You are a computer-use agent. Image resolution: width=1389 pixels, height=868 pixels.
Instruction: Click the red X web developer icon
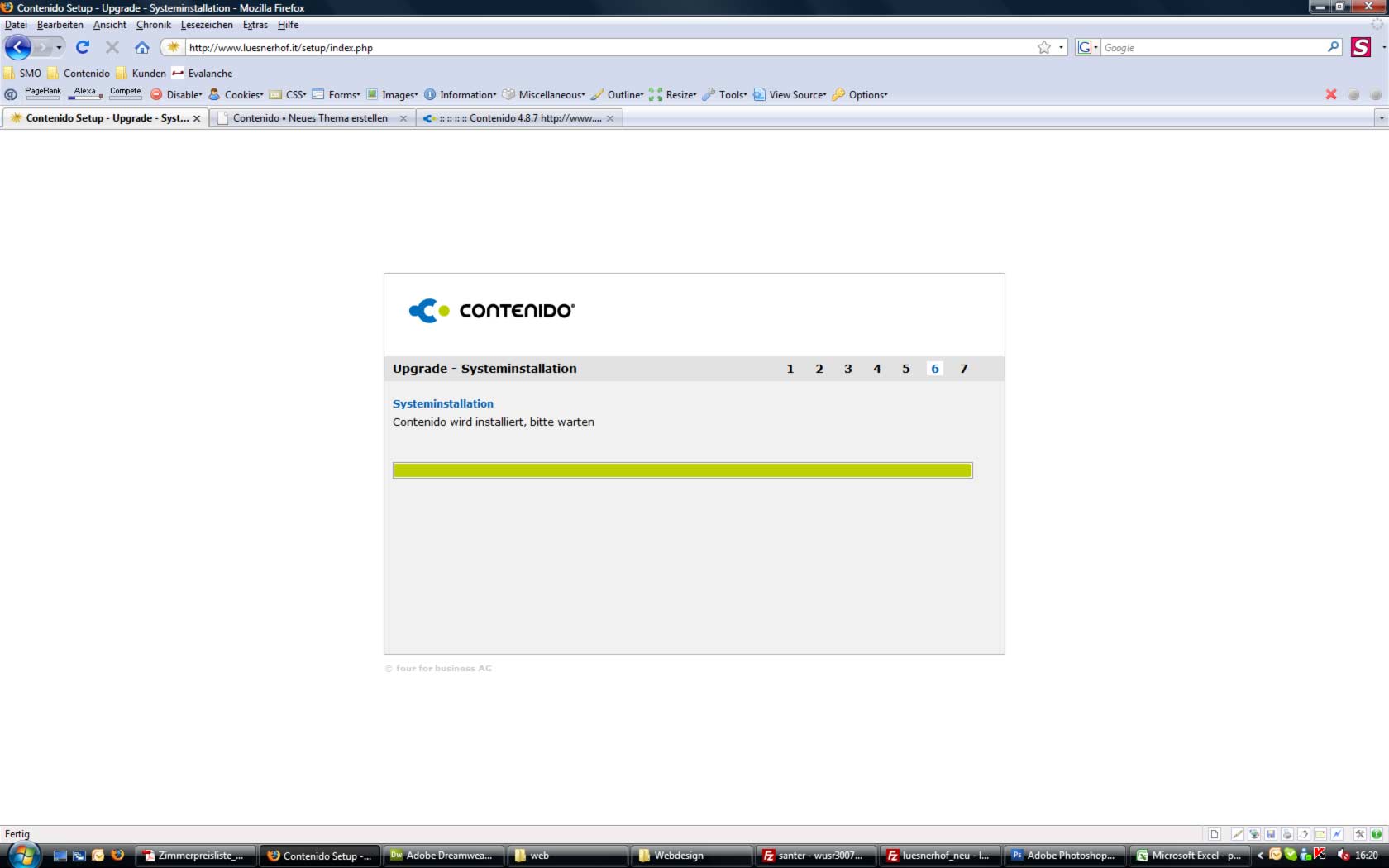coord(1331,95)
